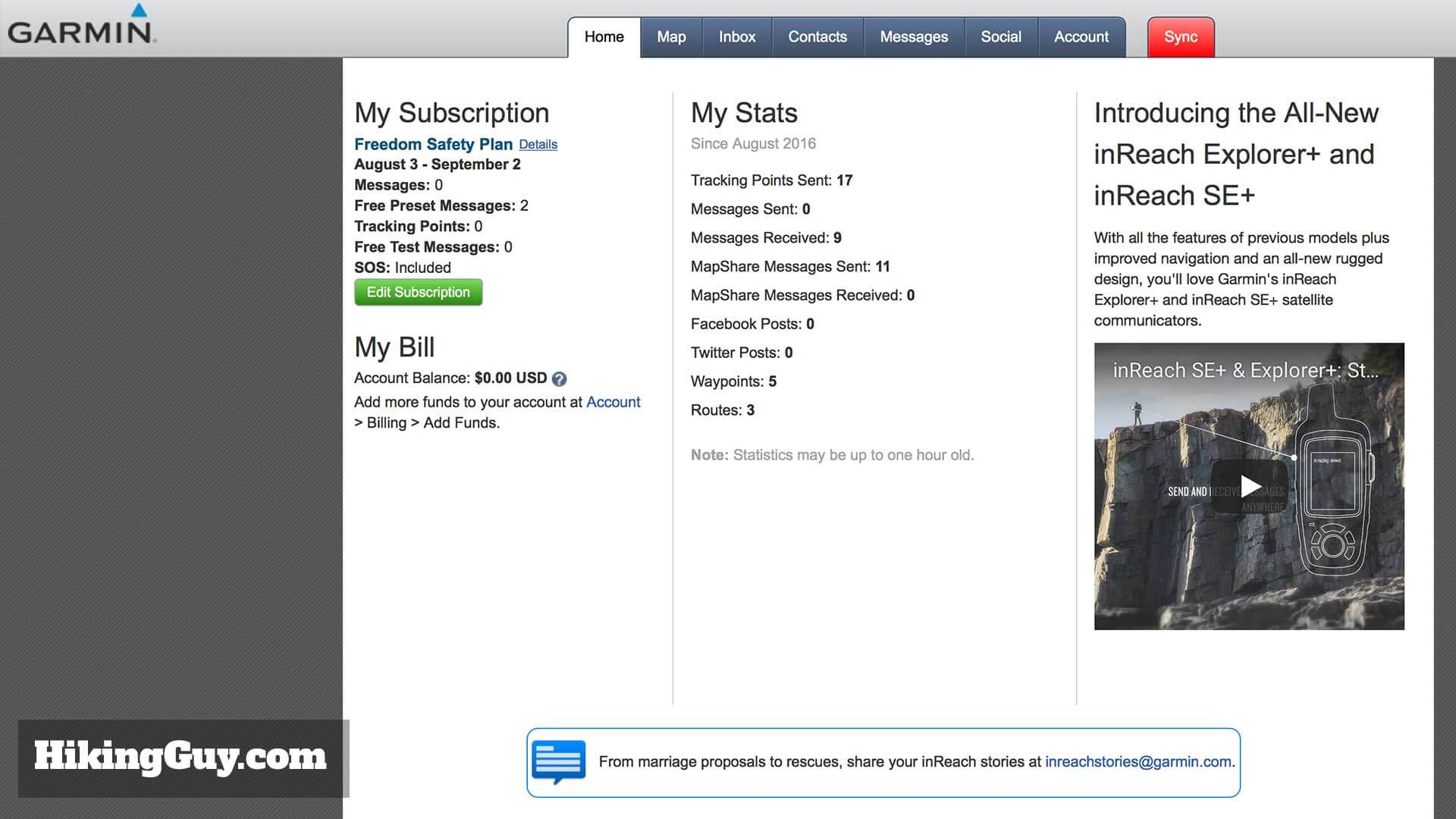Screen dimensions: 1456x819
Task: Switch to the Social tab
Action: point(1000,36)
